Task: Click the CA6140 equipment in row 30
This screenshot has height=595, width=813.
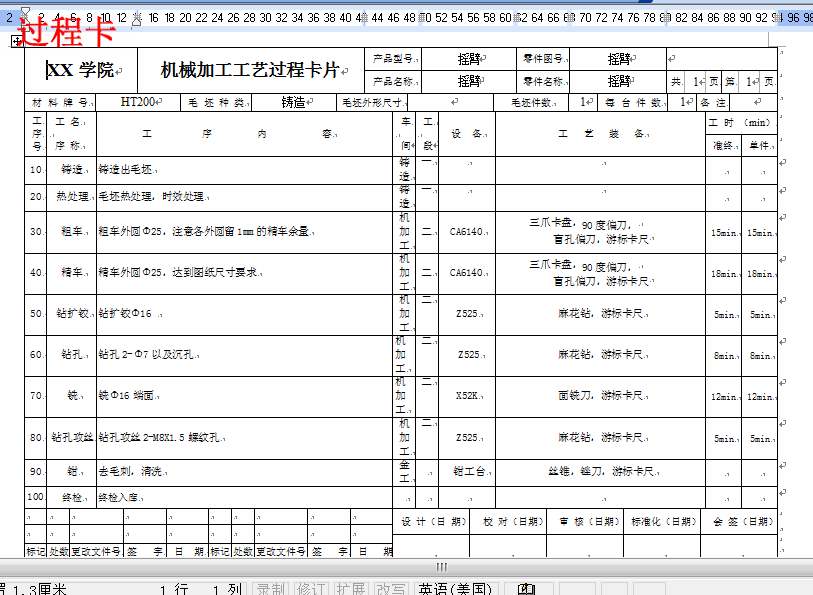Action: pos(466,232)
